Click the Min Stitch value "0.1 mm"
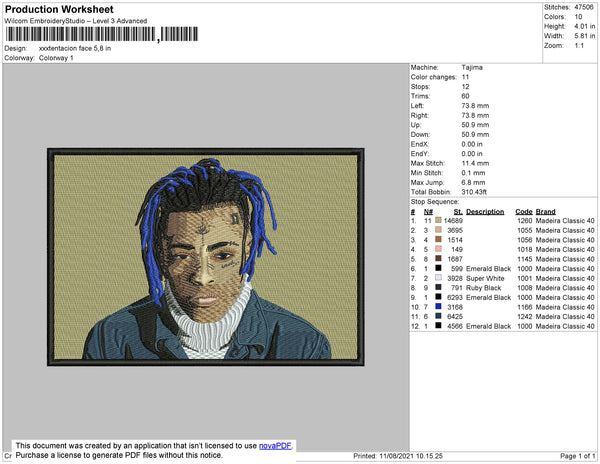 (x=473, y=173)
